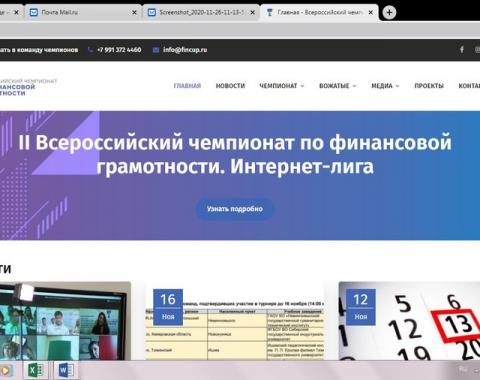Select the Главная - Всероссийский tab
The height and width of the screenshot is (380, 480).
coord(319,13)
